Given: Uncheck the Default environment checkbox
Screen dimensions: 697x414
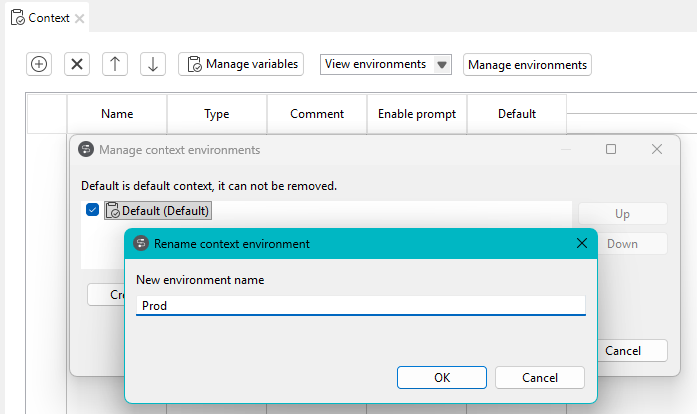Looking at the screenshot, I should (93, 210).
